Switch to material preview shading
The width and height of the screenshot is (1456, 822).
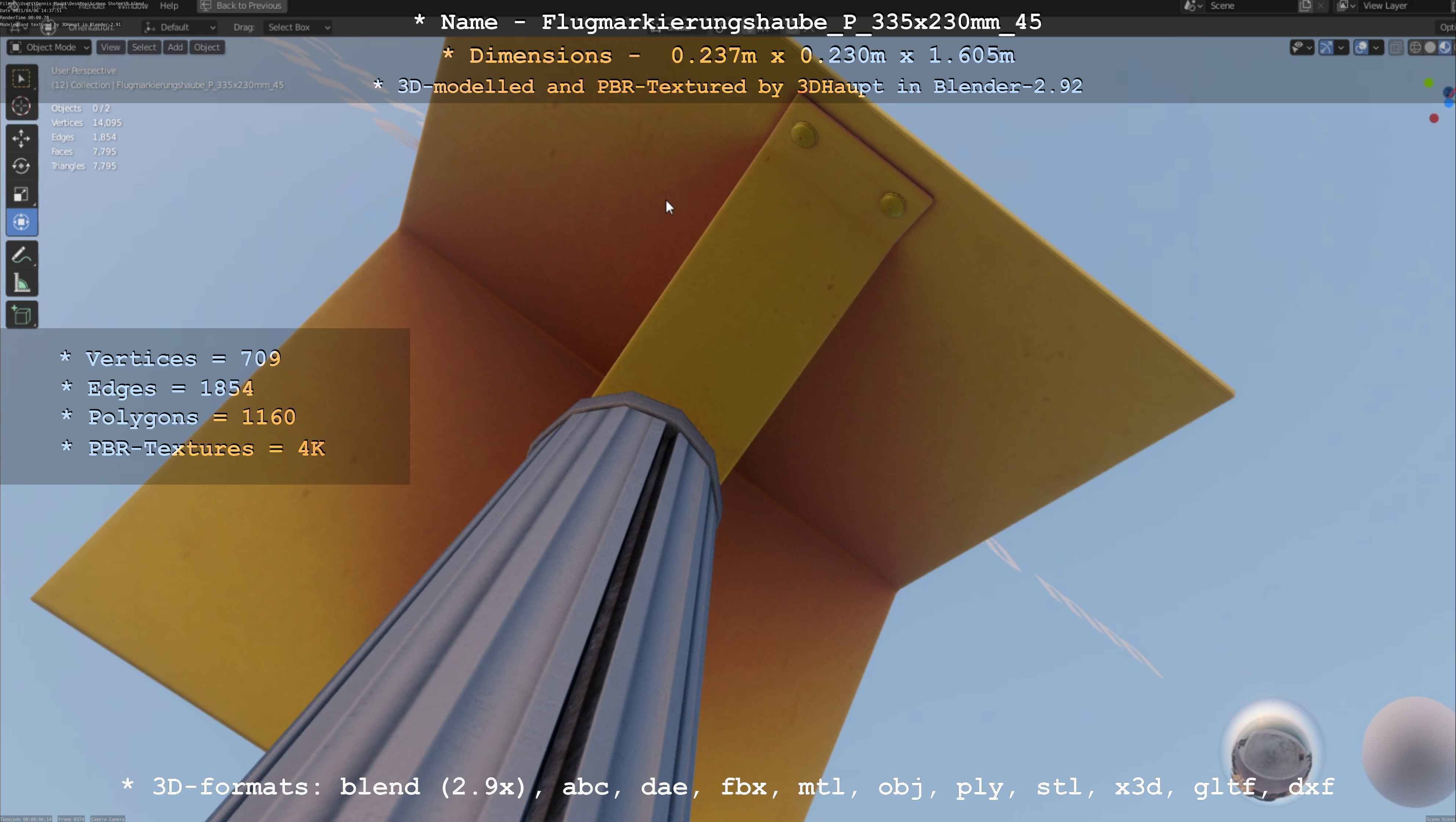pyautogui.click(x=1445, y=47)
